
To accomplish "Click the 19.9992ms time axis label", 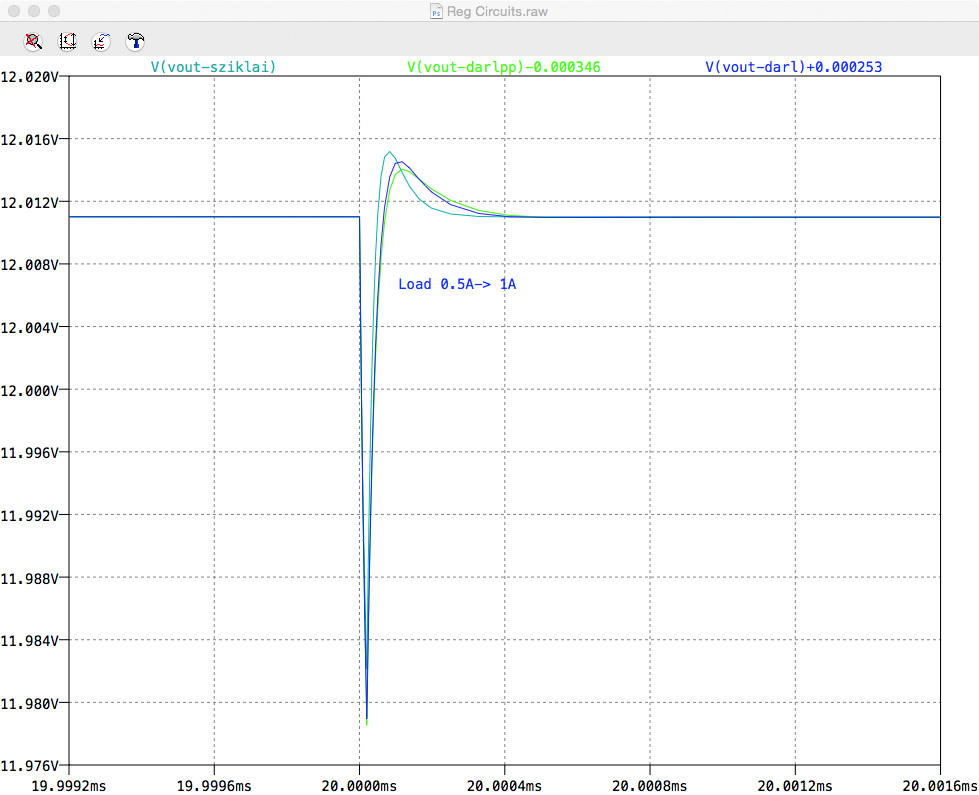I will [x=69, y=786].
